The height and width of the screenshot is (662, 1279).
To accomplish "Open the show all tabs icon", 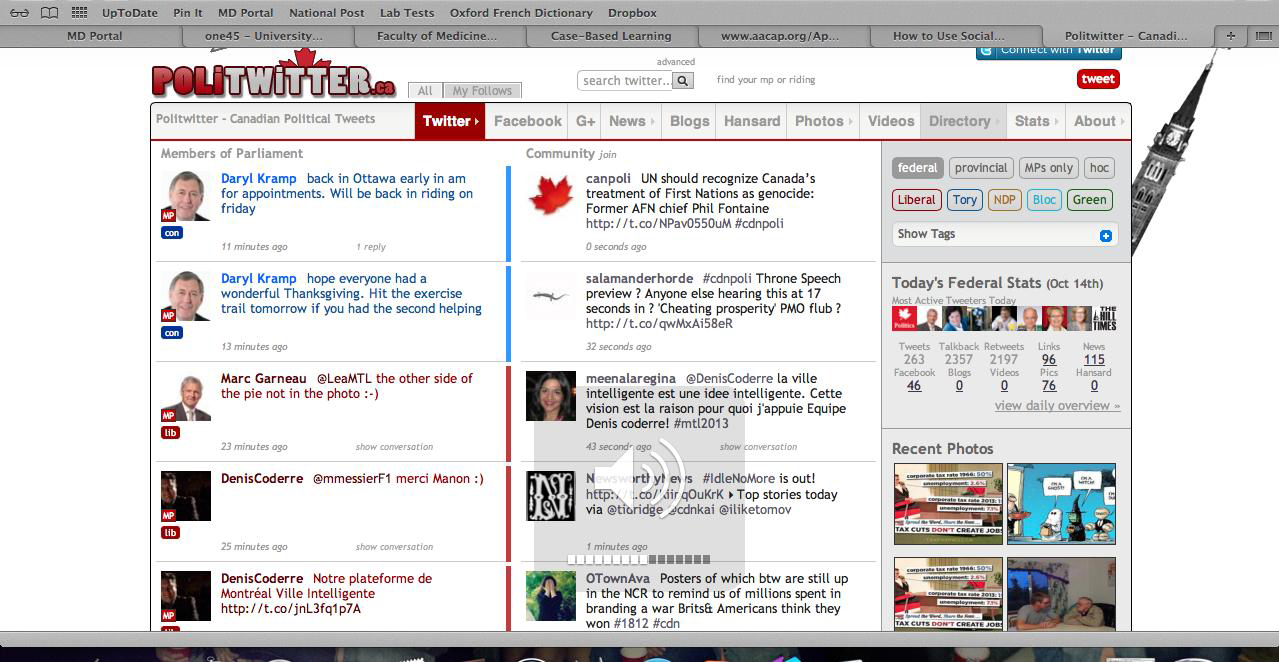I will click(1260, 36).
